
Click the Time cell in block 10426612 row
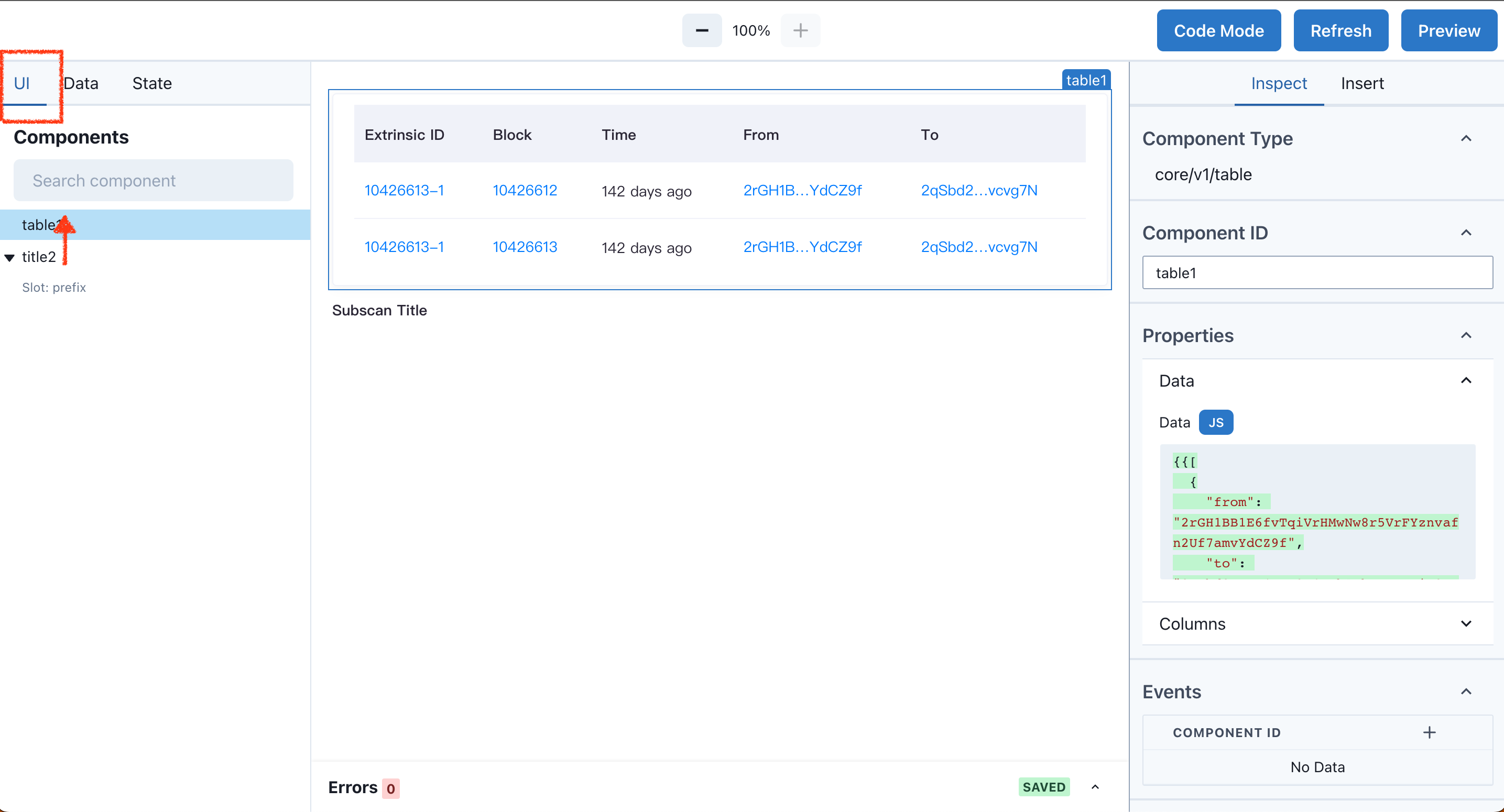tap(646, 191)
